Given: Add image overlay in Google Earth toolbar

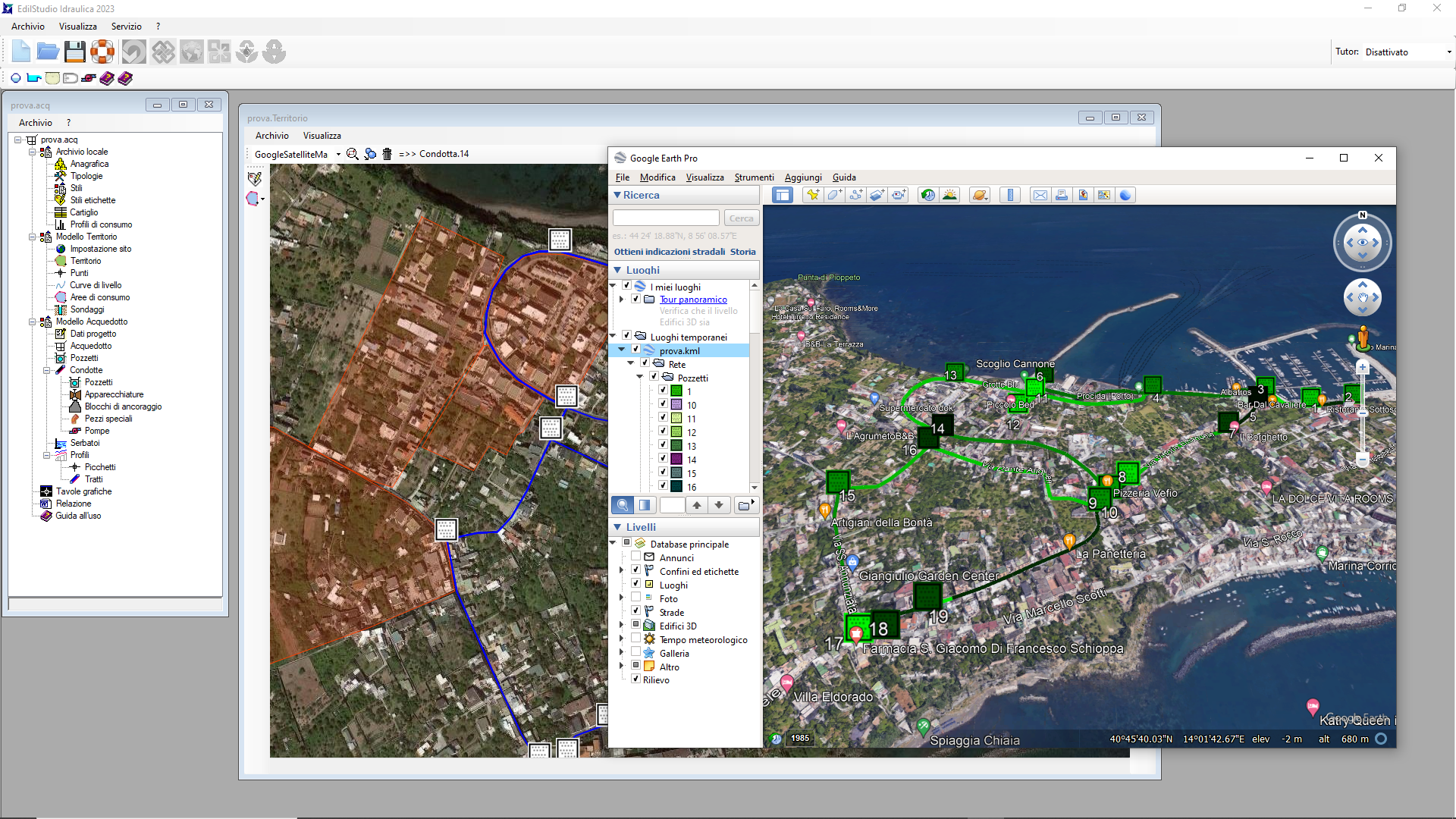Looking at the screenshot, I should (x=877, y=195).
